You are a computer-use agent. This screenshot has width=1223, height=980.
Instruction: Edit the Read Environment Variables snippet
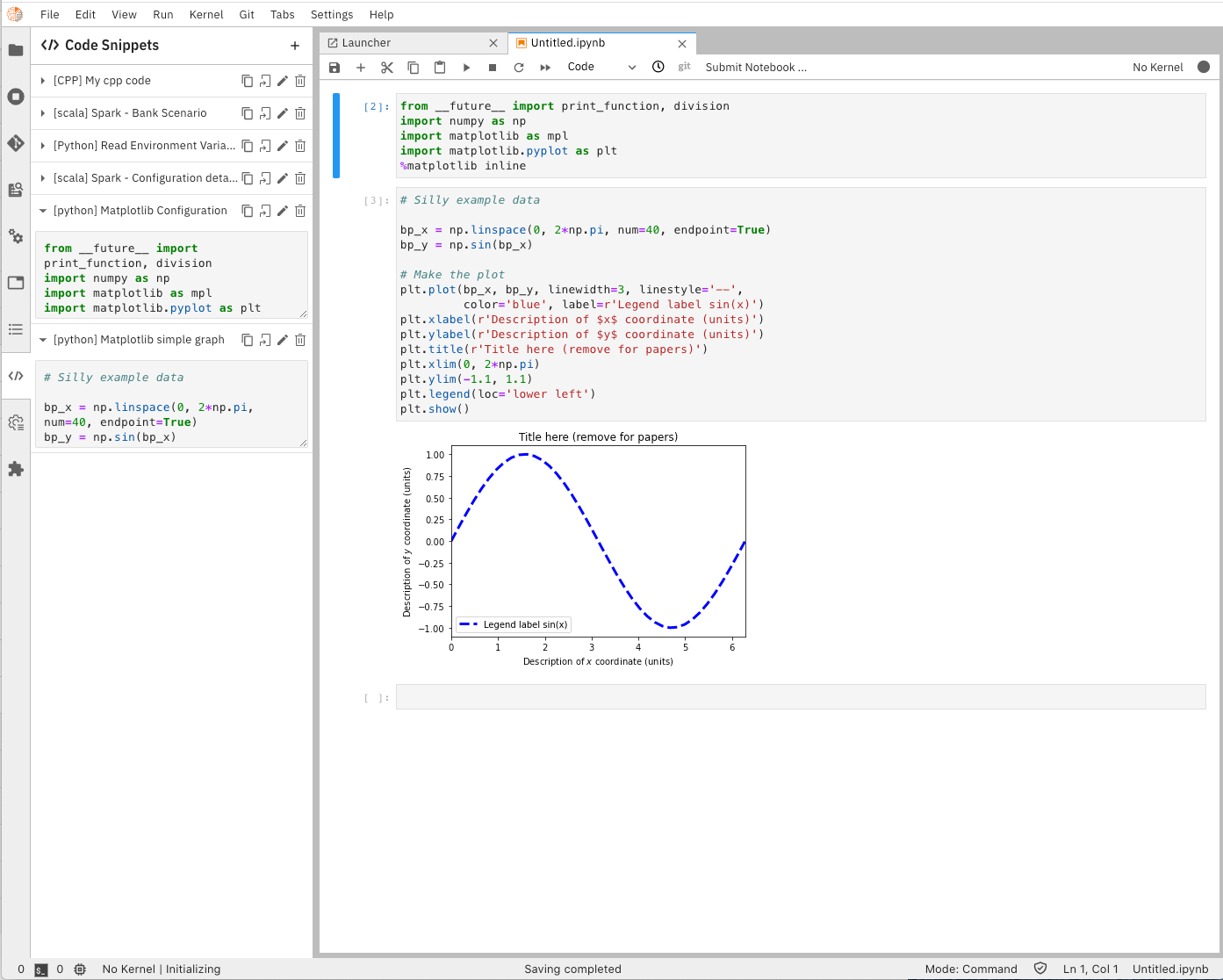[x=283, y=146]
